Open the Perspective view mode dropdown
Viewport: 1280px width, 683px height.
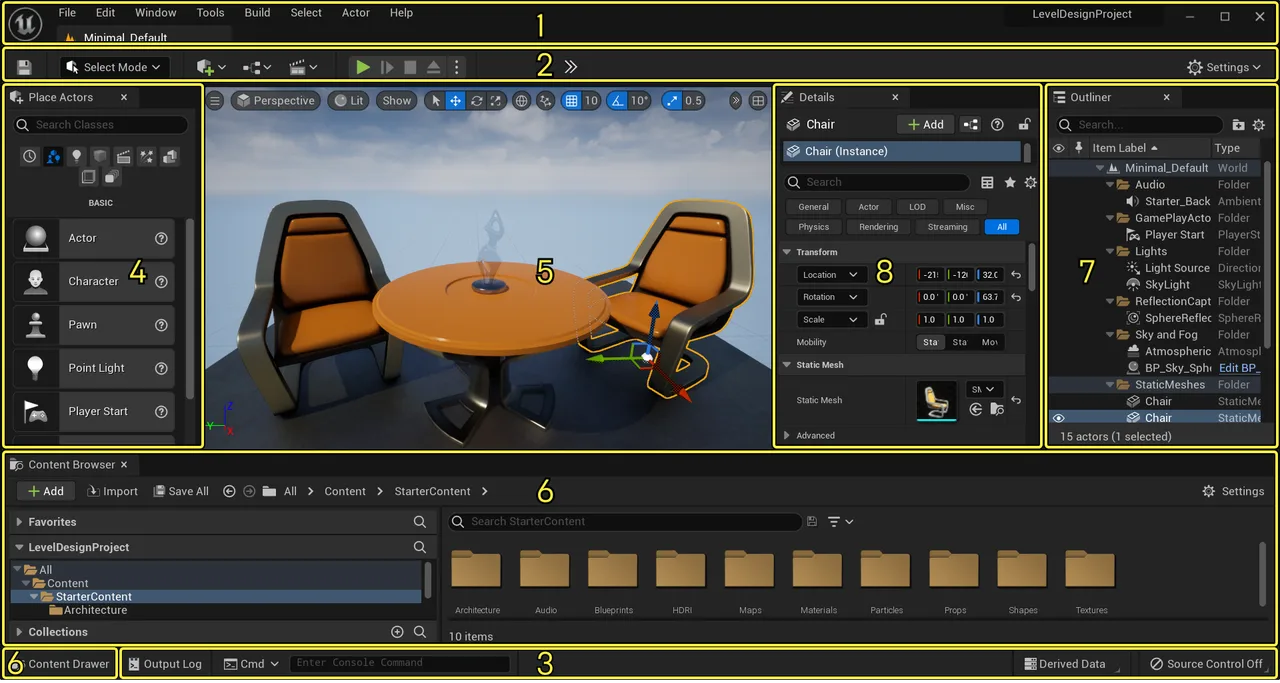pos(275,101)
